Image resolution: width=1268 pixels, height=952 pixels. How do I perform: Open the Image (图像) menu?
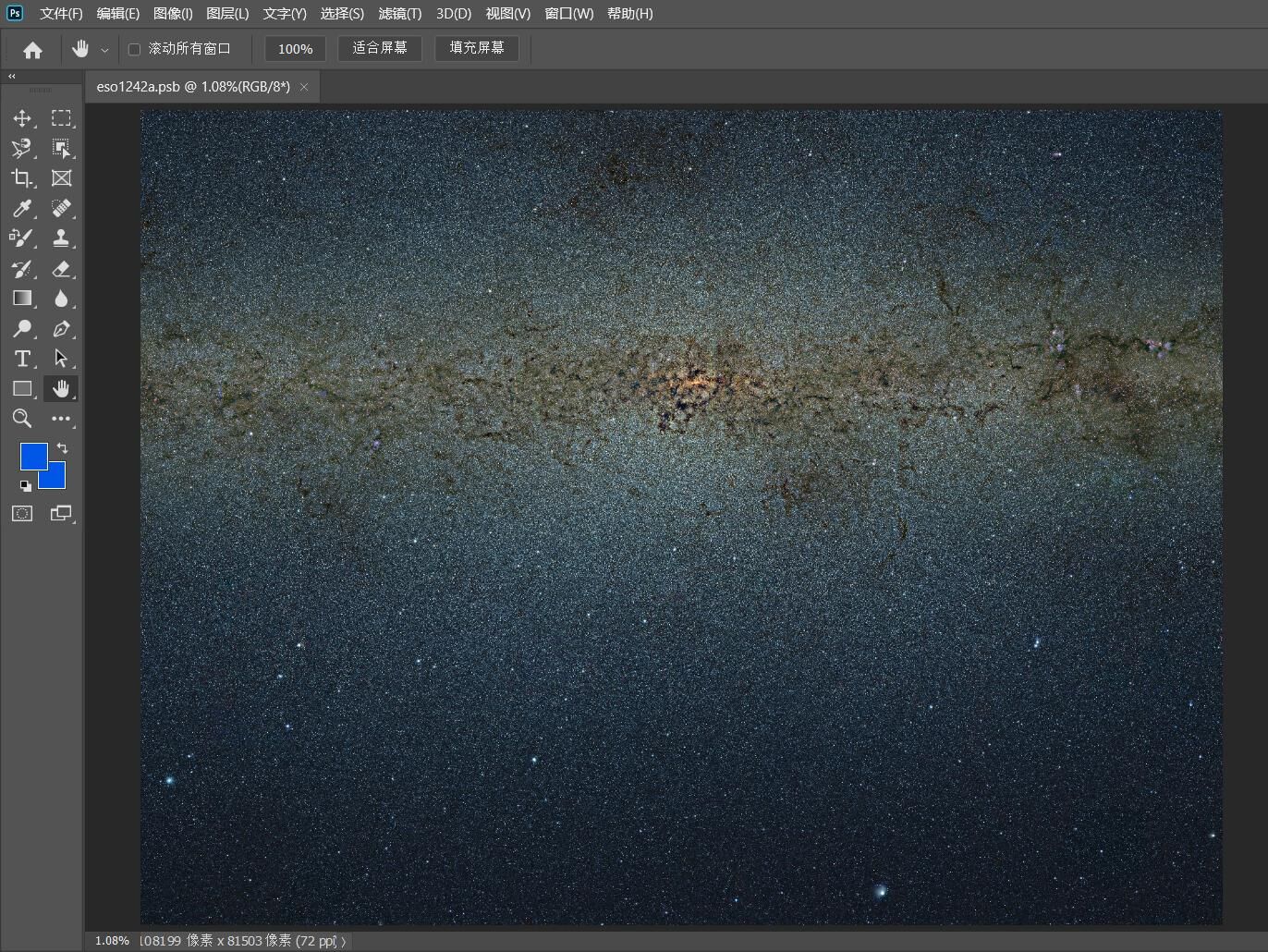[x=173, y=14]
